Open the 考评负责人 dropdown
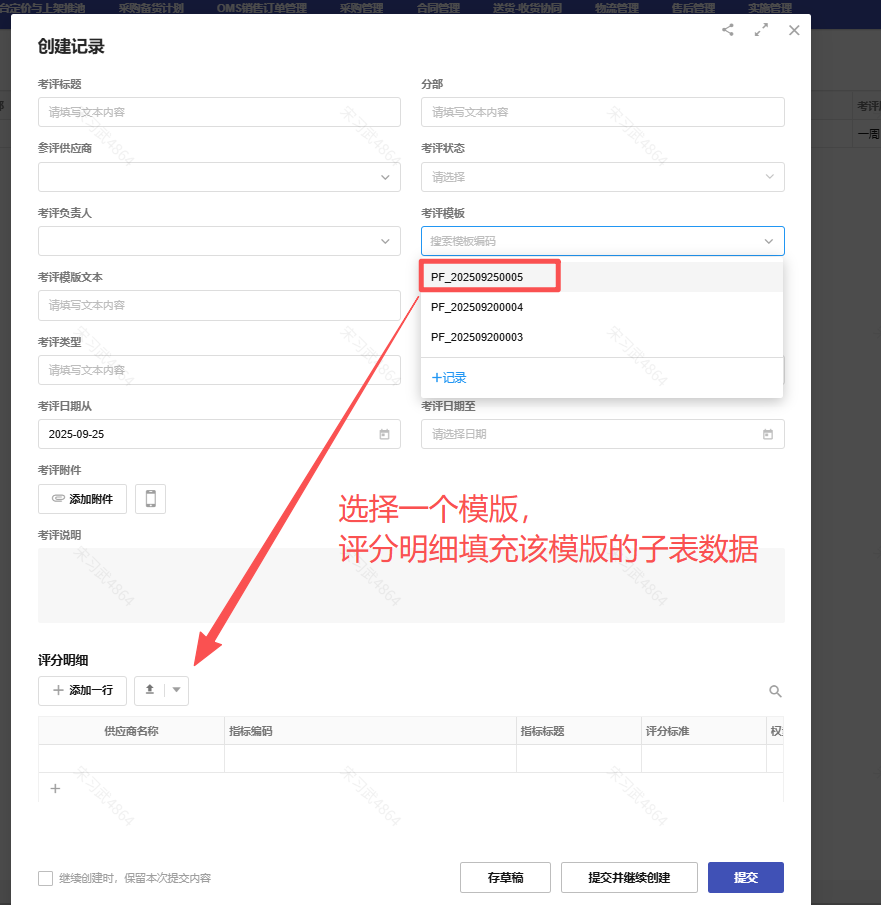Image resolution: width=881 pixels, height=905 pixels. coord(219,241)
